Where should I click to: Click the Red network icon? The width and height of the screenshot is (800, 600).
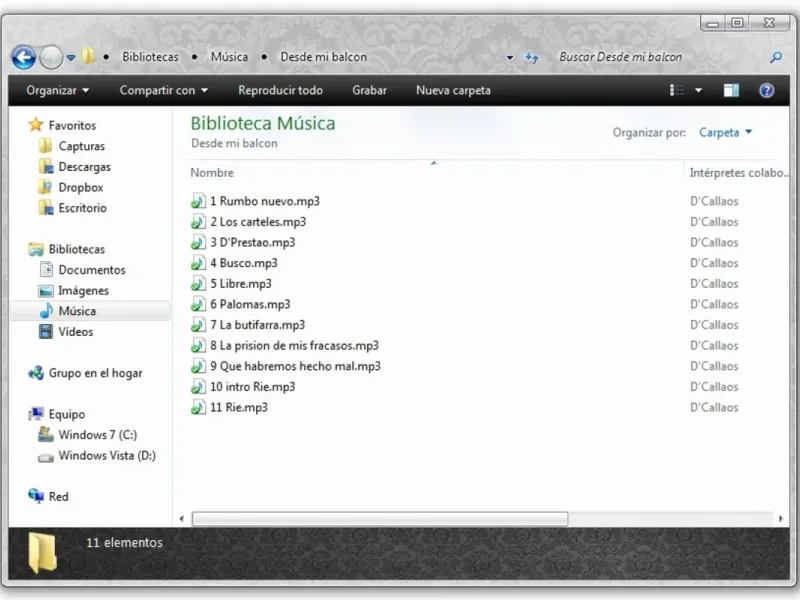36,495
